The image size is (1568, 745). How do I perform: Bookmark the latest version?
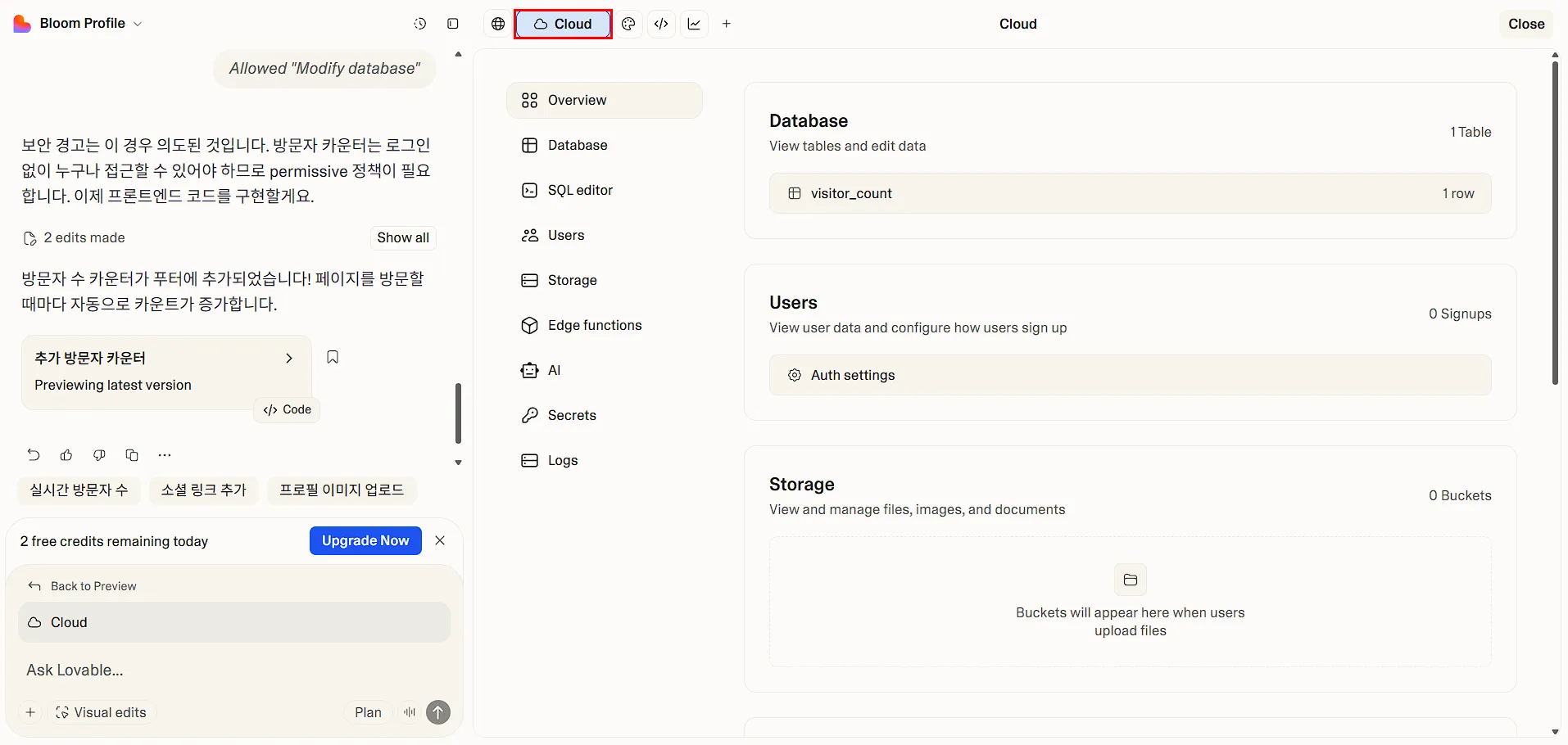coord(333,357)
